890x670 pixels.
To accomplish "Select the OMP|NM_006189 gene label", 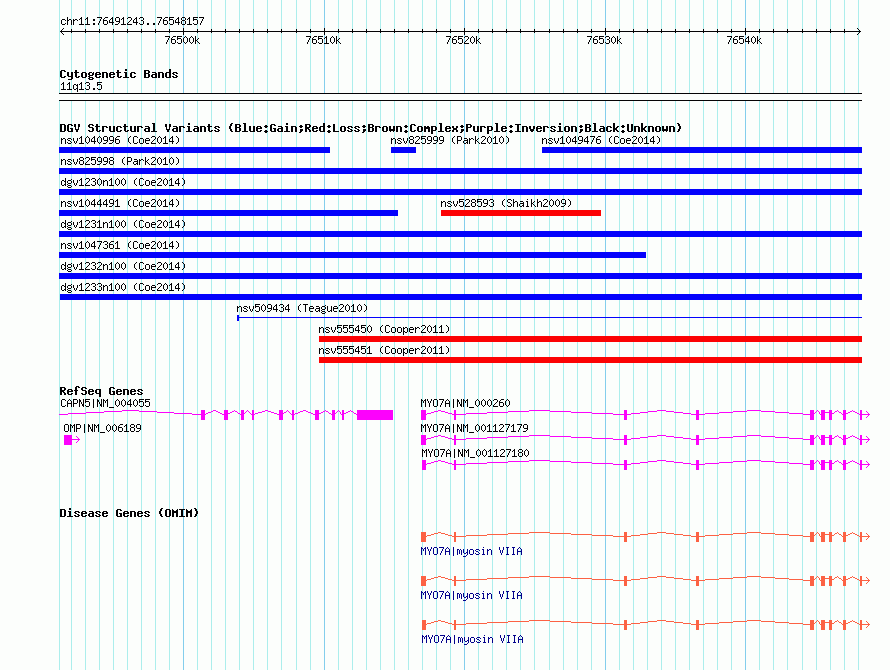I will point(102,428).
